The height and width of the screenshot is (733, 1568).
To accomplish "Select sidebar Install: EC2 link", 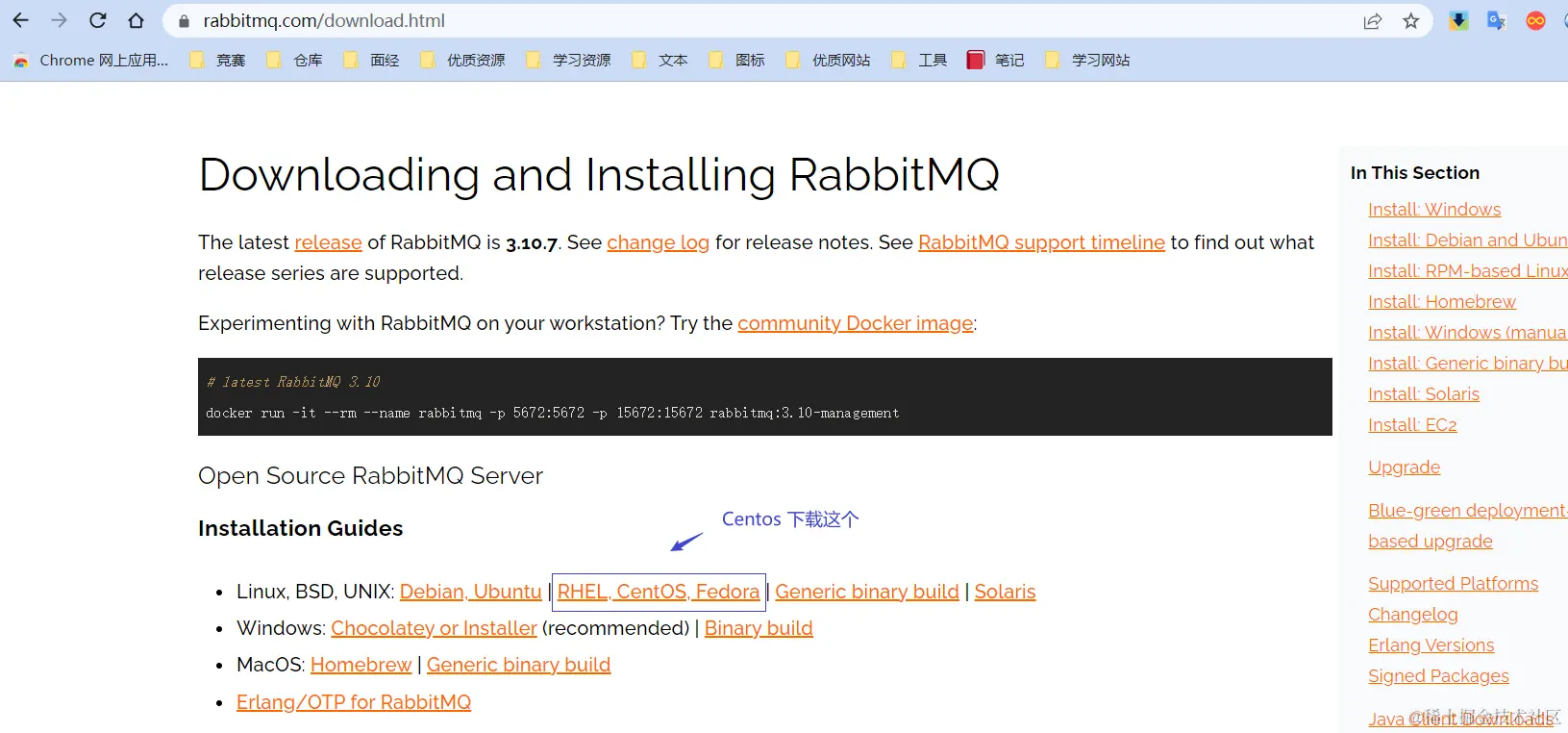I will tap(1412, 425).
